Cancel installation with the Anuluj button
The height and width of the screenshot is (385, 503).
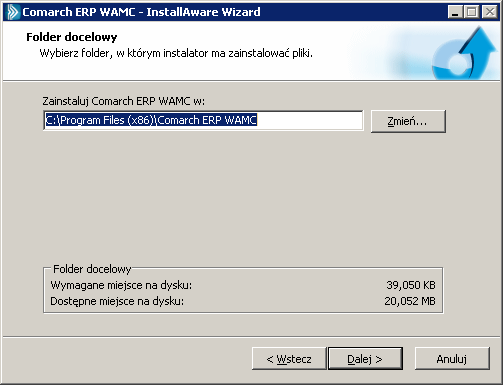pyautogui.click(x=452, y=359)
